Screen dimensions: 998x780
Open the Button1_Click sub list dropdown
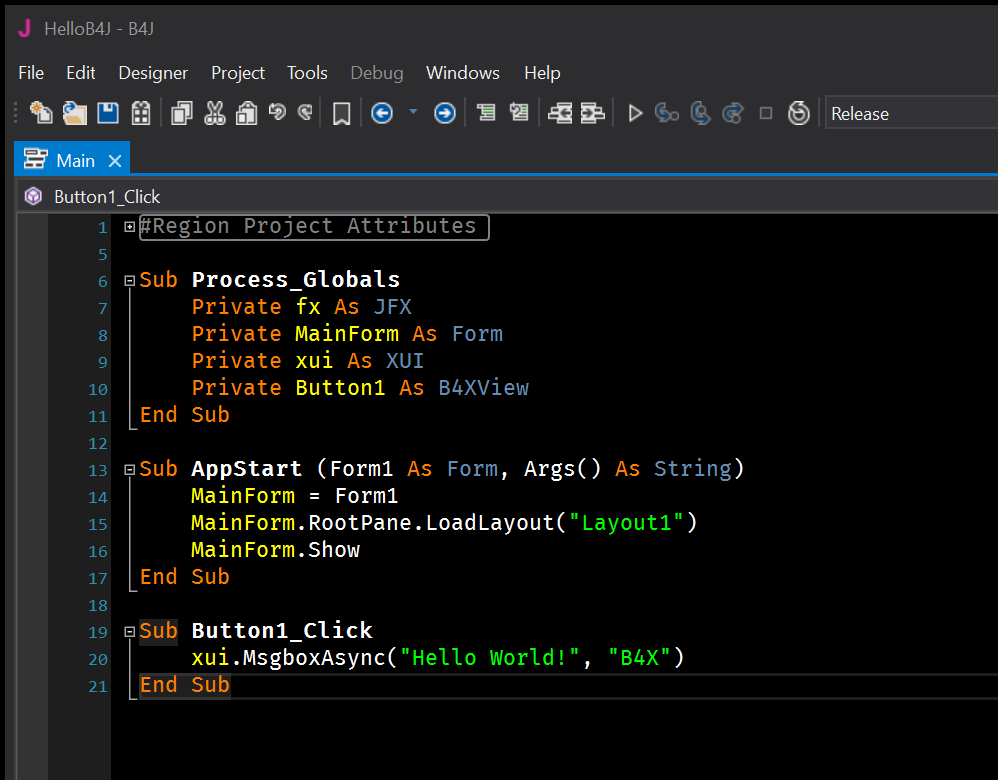507,196
